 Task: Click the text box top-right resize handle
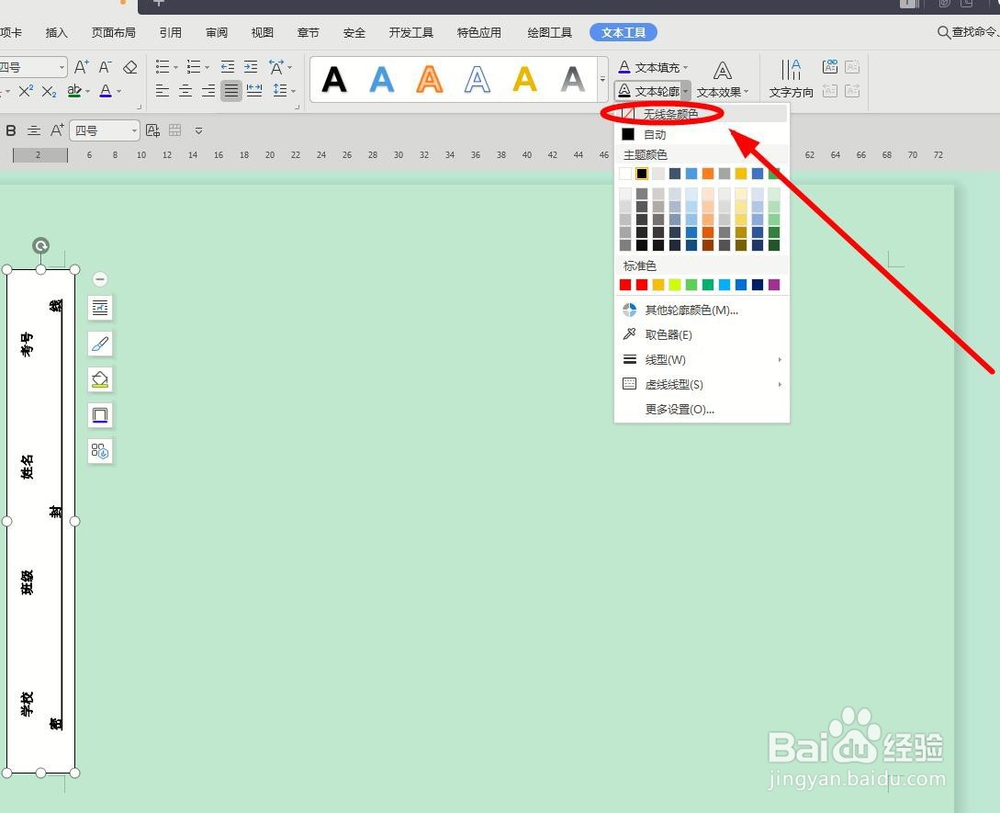coord(75,270)
